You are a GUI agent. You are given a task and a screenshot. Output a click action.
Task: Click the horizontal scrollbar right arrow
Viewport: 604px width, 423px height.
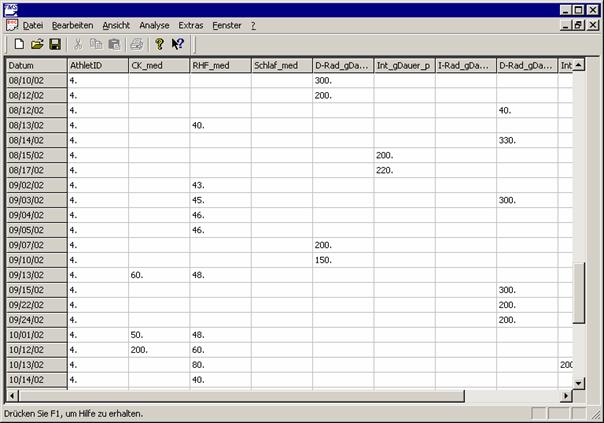click(x=566, y=396)
